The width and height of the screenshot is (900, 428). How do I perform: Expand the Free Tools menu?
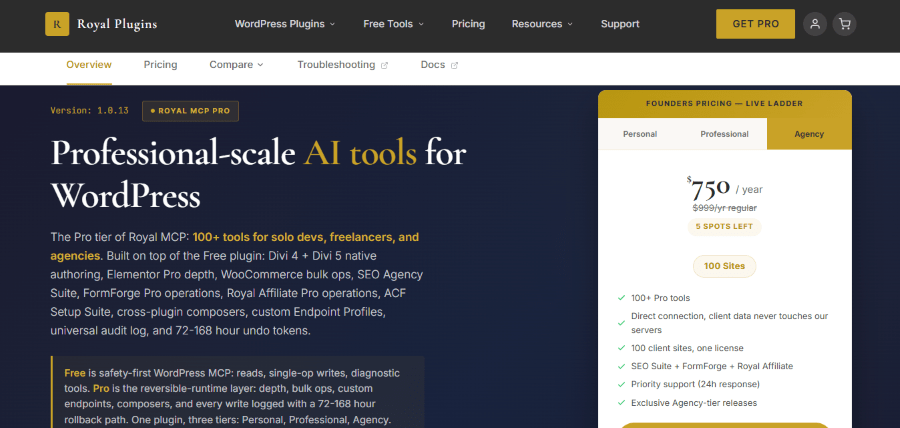(394, 24)
